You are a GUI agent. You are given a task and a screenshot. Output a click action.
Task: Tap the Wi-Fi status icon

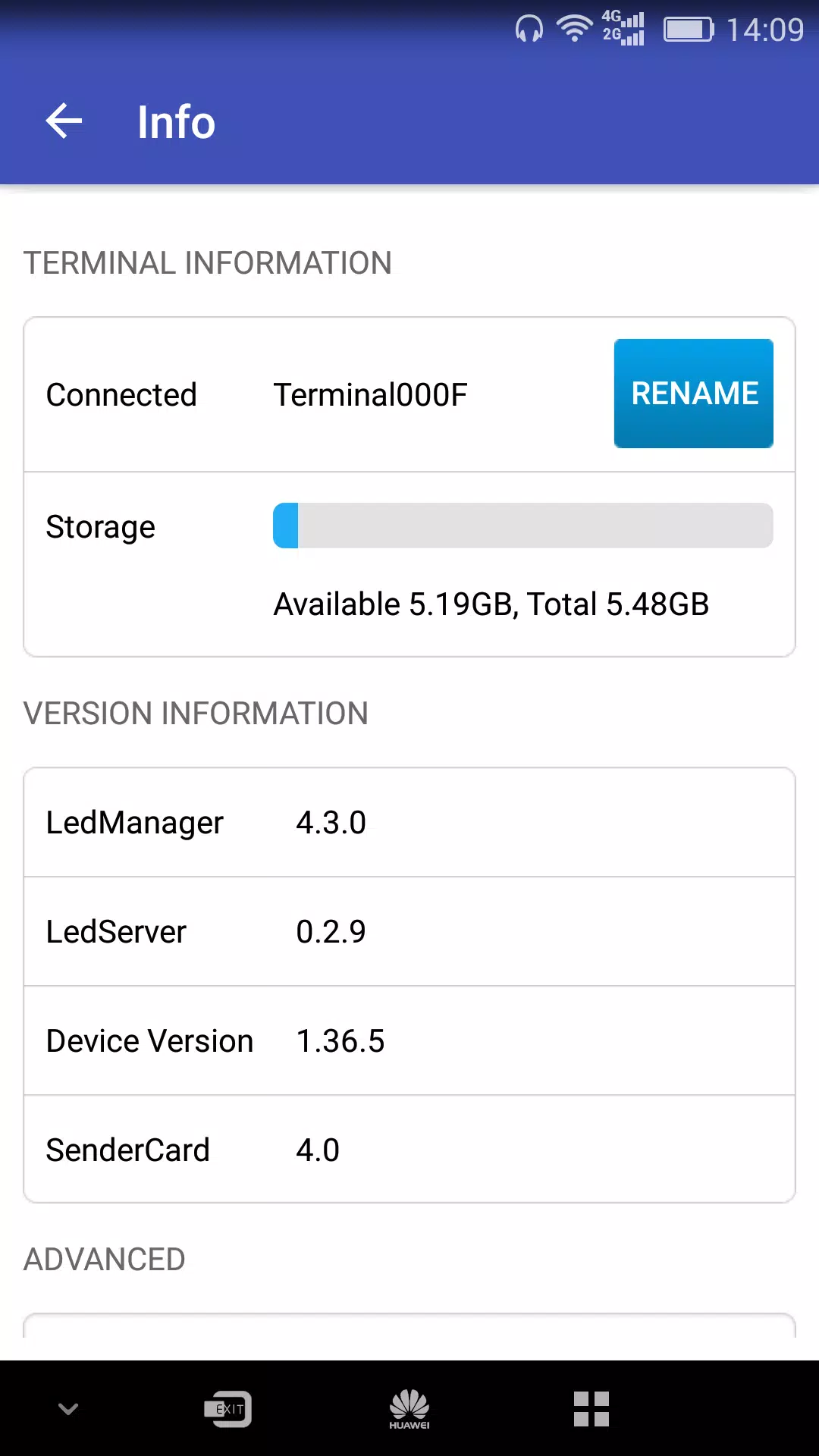[575, 30]
